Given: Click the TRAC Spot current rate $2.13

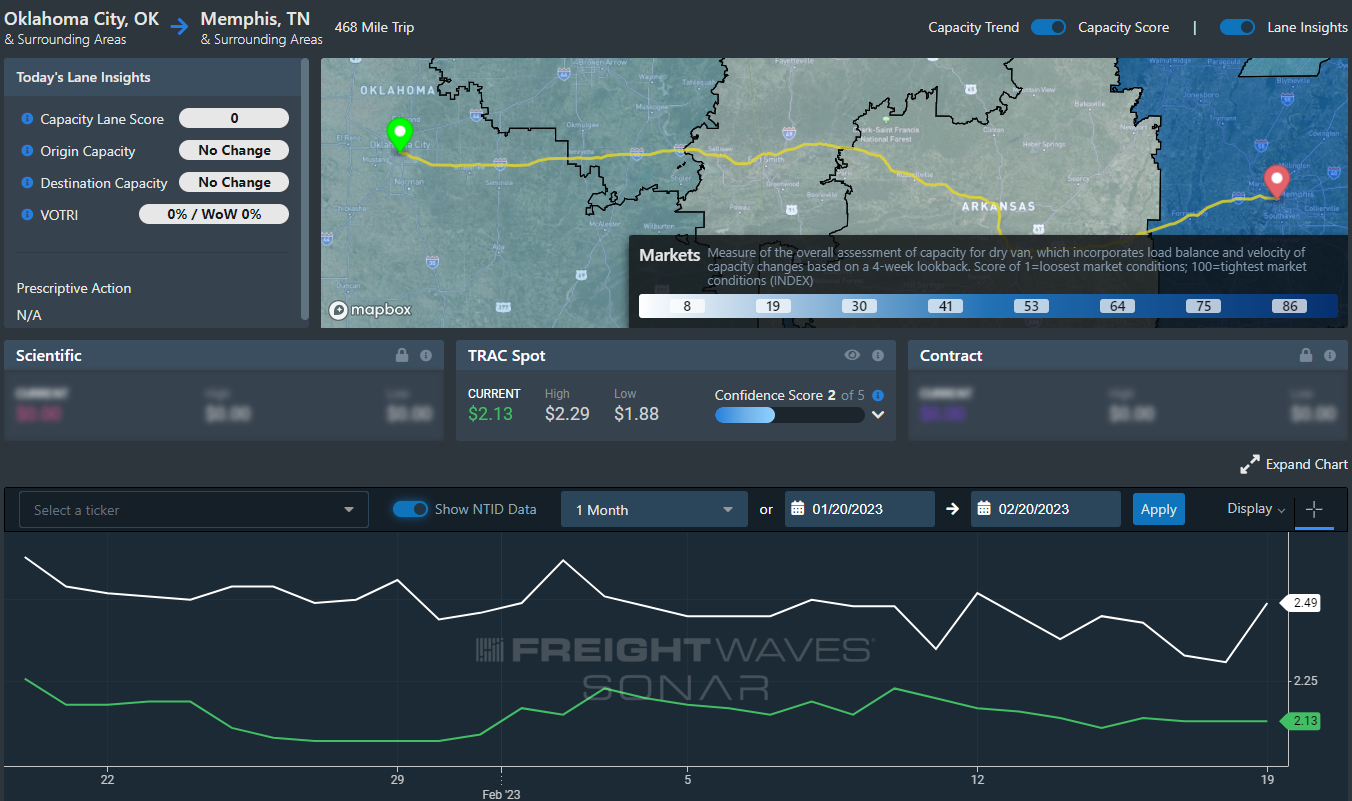Looking at the screenshot, I should click(x=490, y=414).
